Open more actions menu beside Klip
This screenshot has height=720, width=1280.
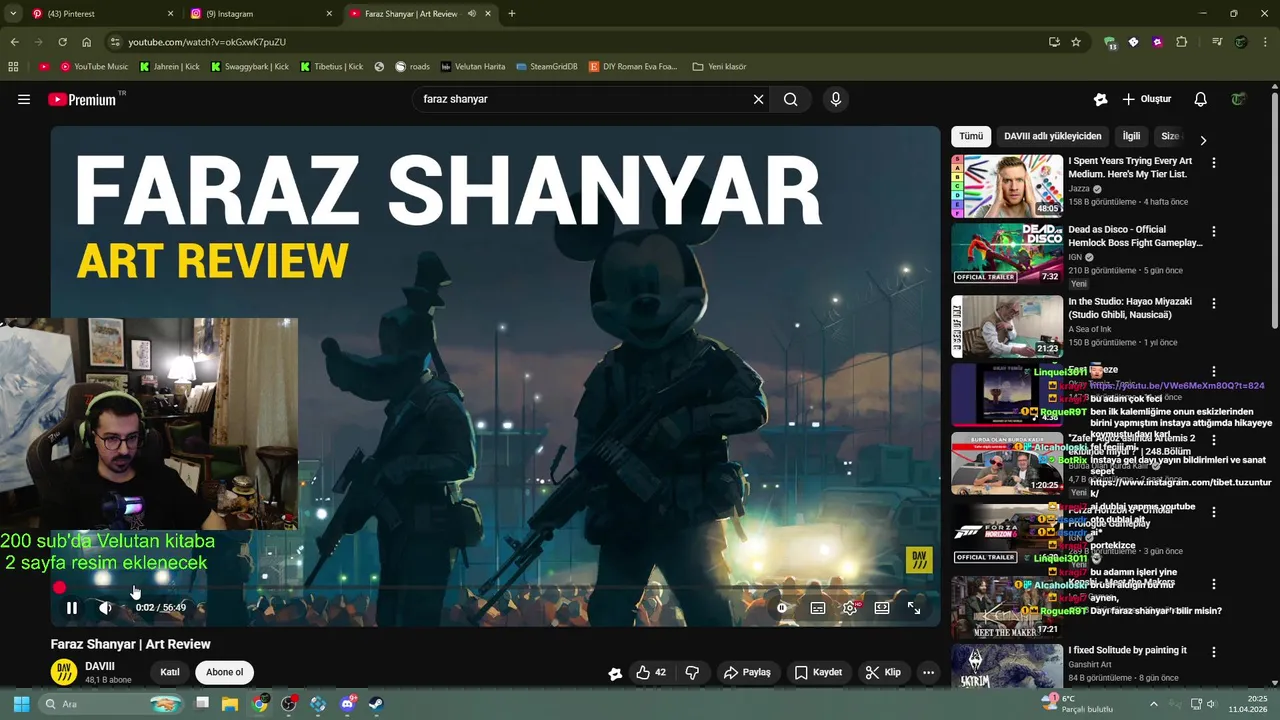tap(928, 672)
